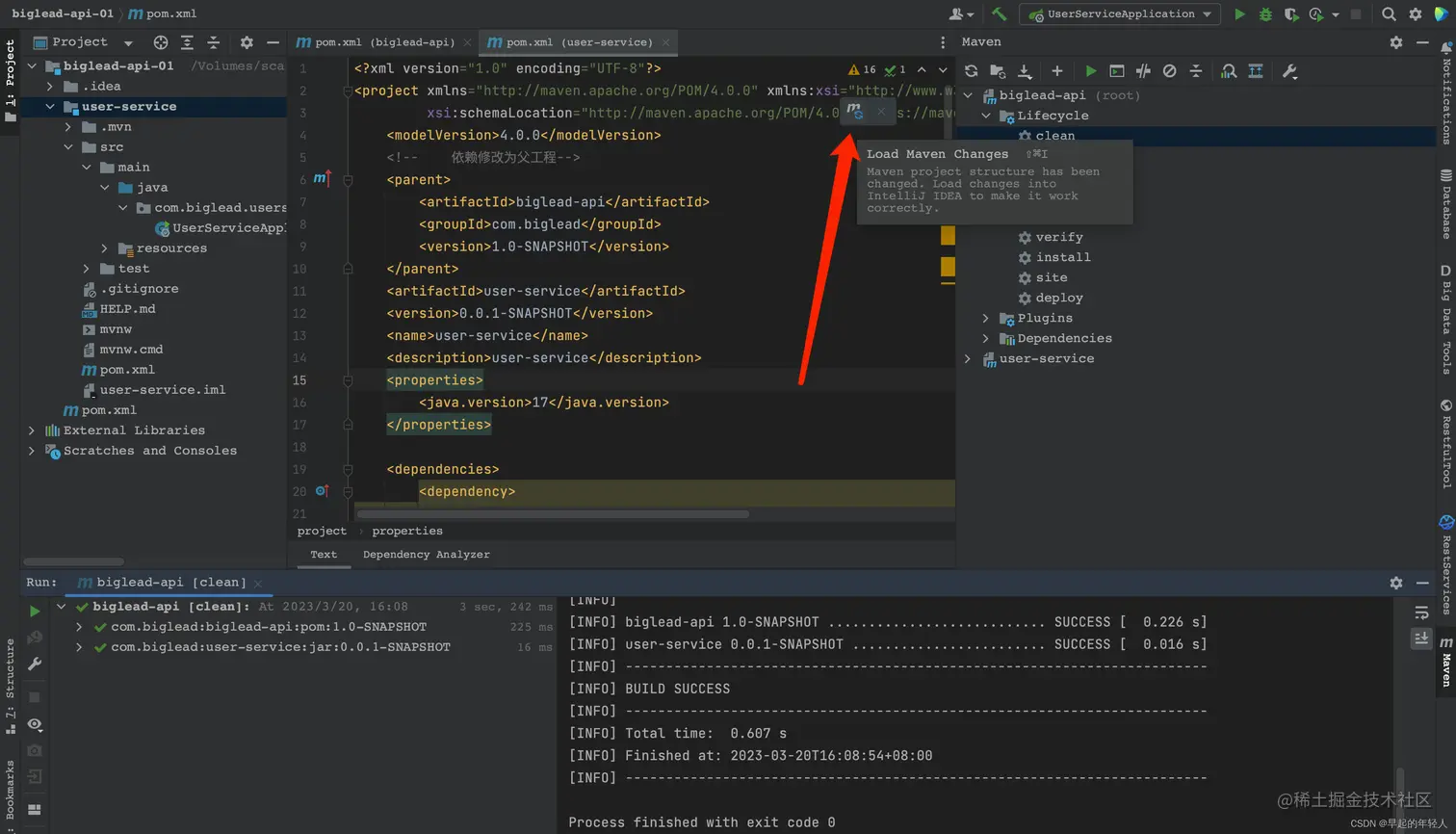The image size is (1456, 834).
Task: Open profiler run options dropdown arrow
Action: [x=1335, y=15]
